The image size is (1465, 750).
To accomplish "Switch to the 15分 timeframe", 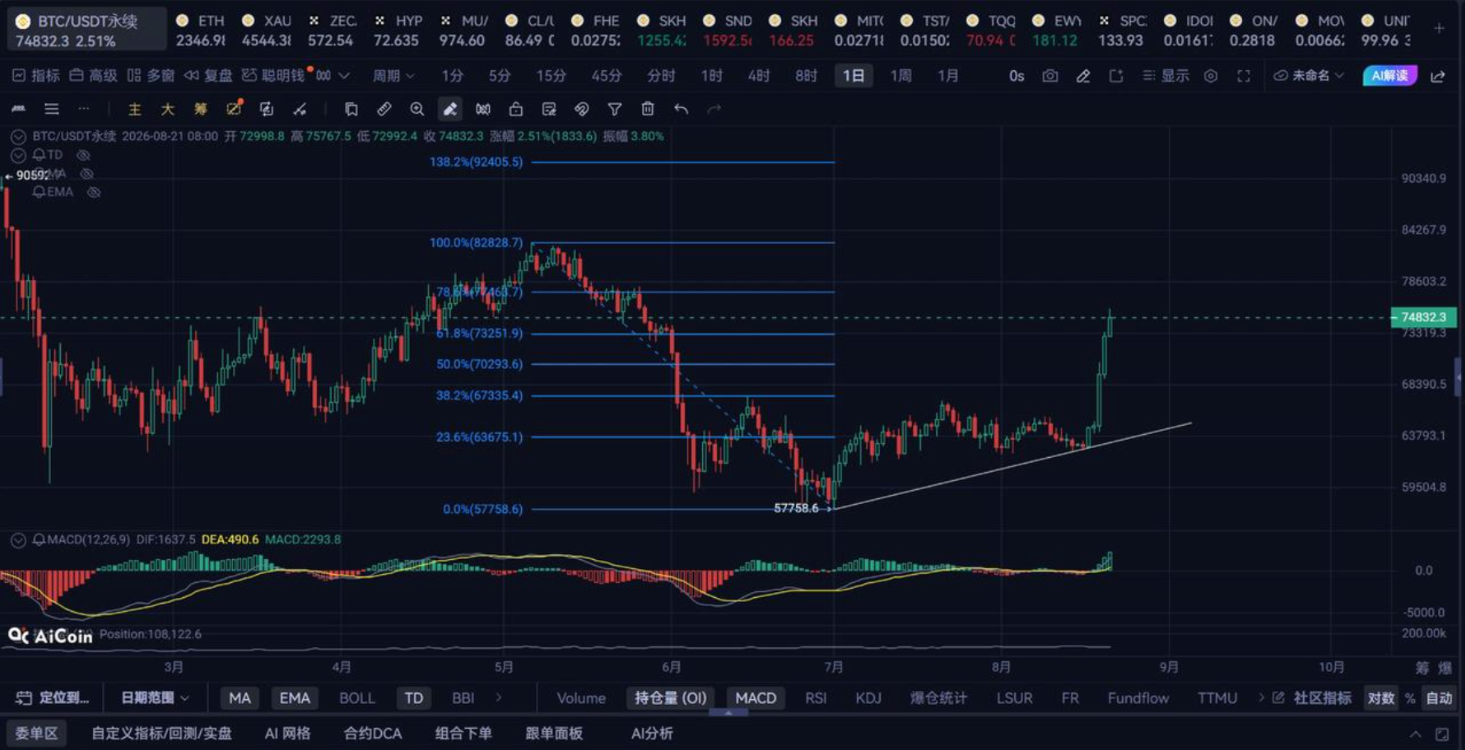I will pos(551,76).
